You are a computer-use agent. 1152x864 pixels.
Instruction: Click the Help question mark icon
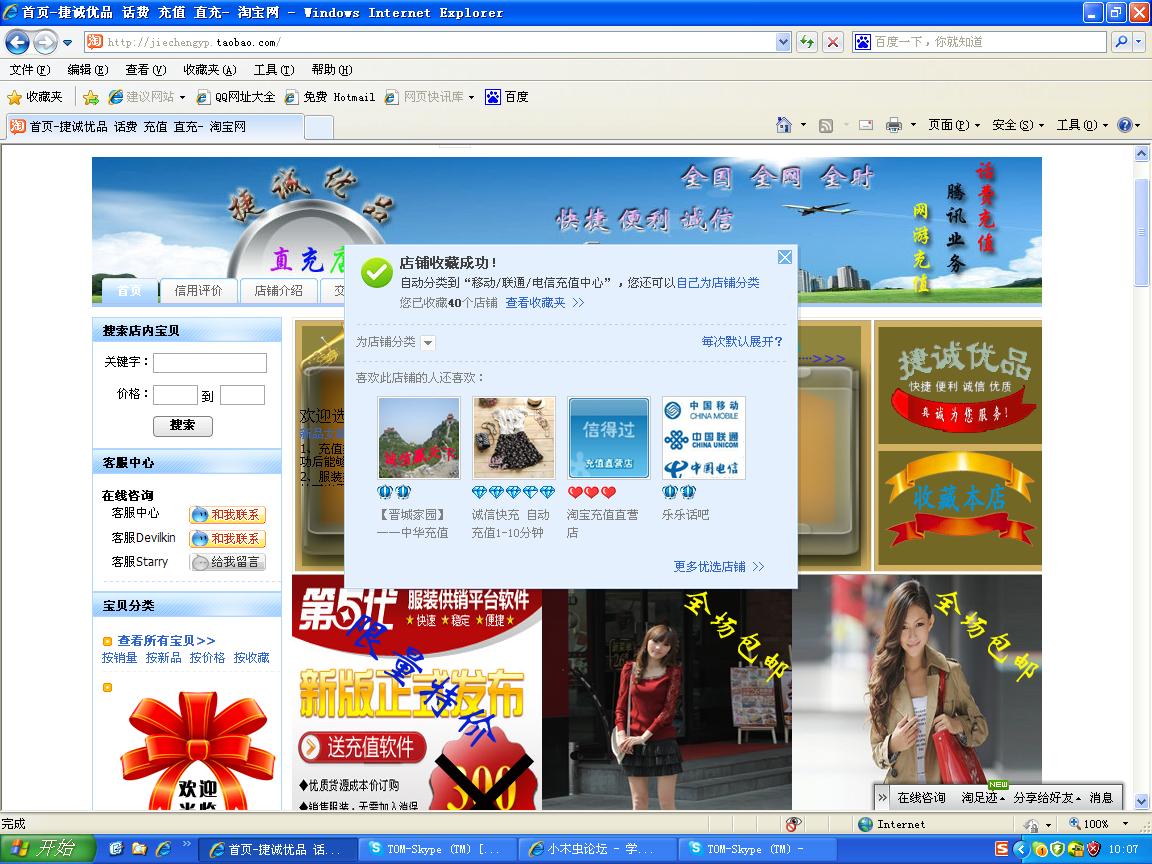click(x=1124, y=125)
